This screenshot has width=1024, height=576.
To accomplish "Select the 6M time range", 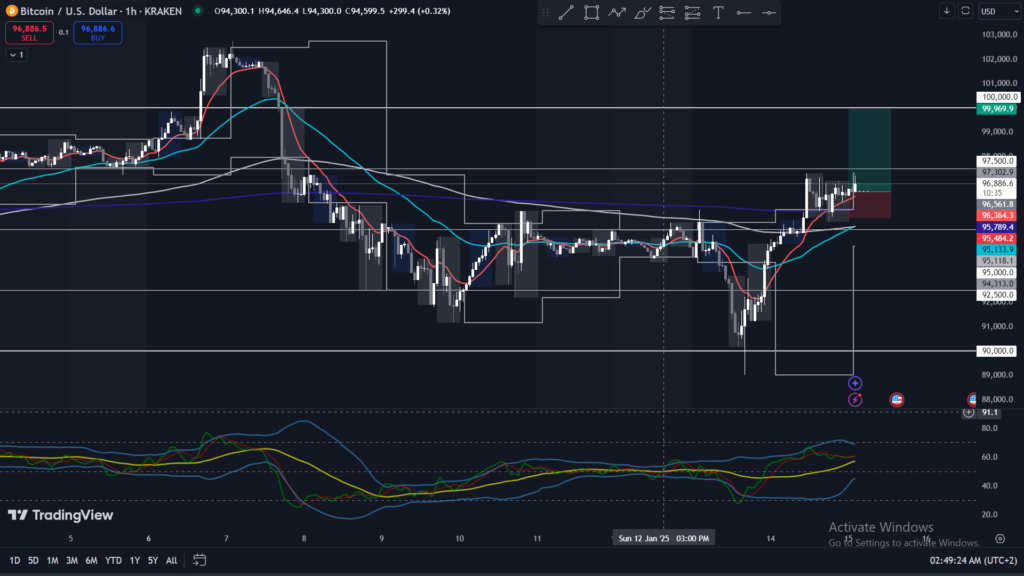I will click(91, 560).
